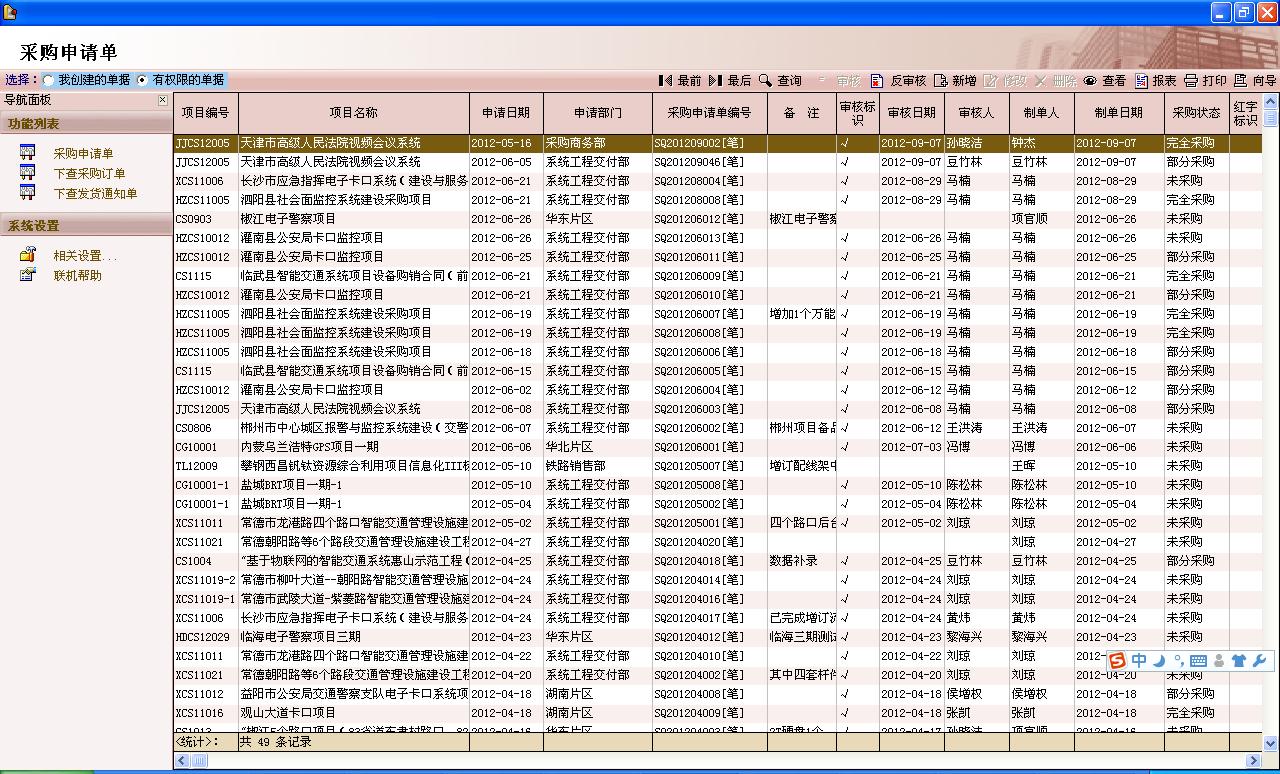Add a new record with 新增

(x=955, y=80)
